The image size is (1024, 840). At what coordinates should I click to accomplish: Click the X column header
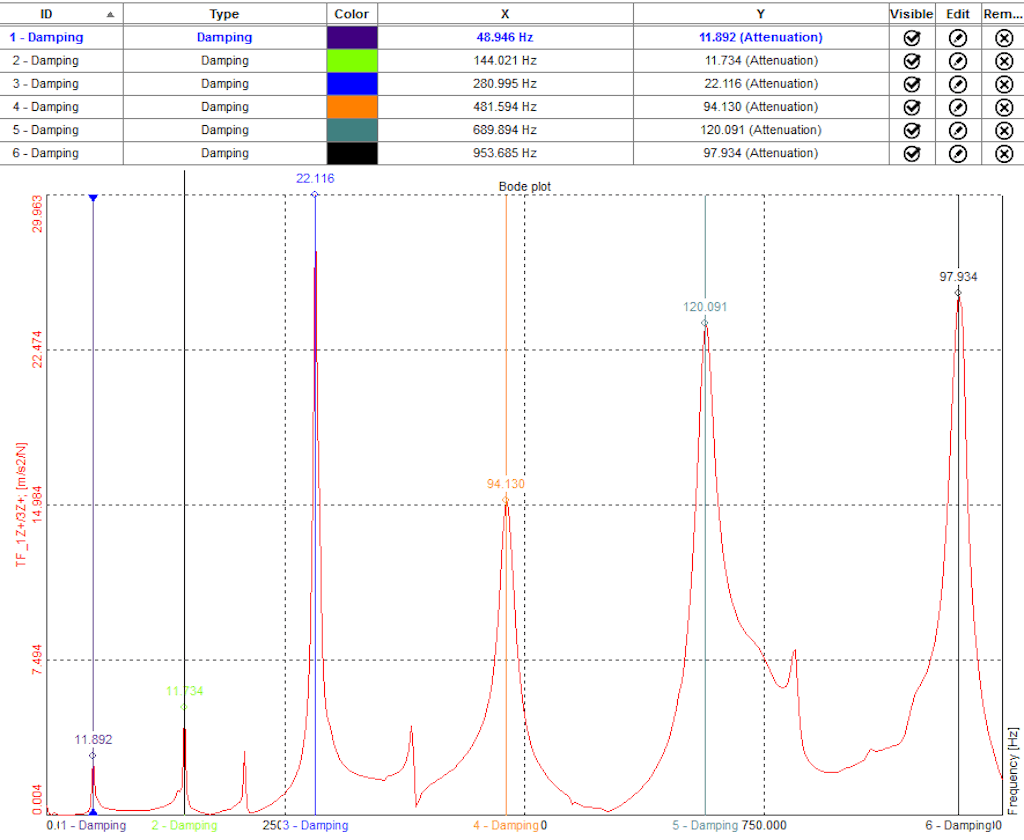(x=505, y=14)
